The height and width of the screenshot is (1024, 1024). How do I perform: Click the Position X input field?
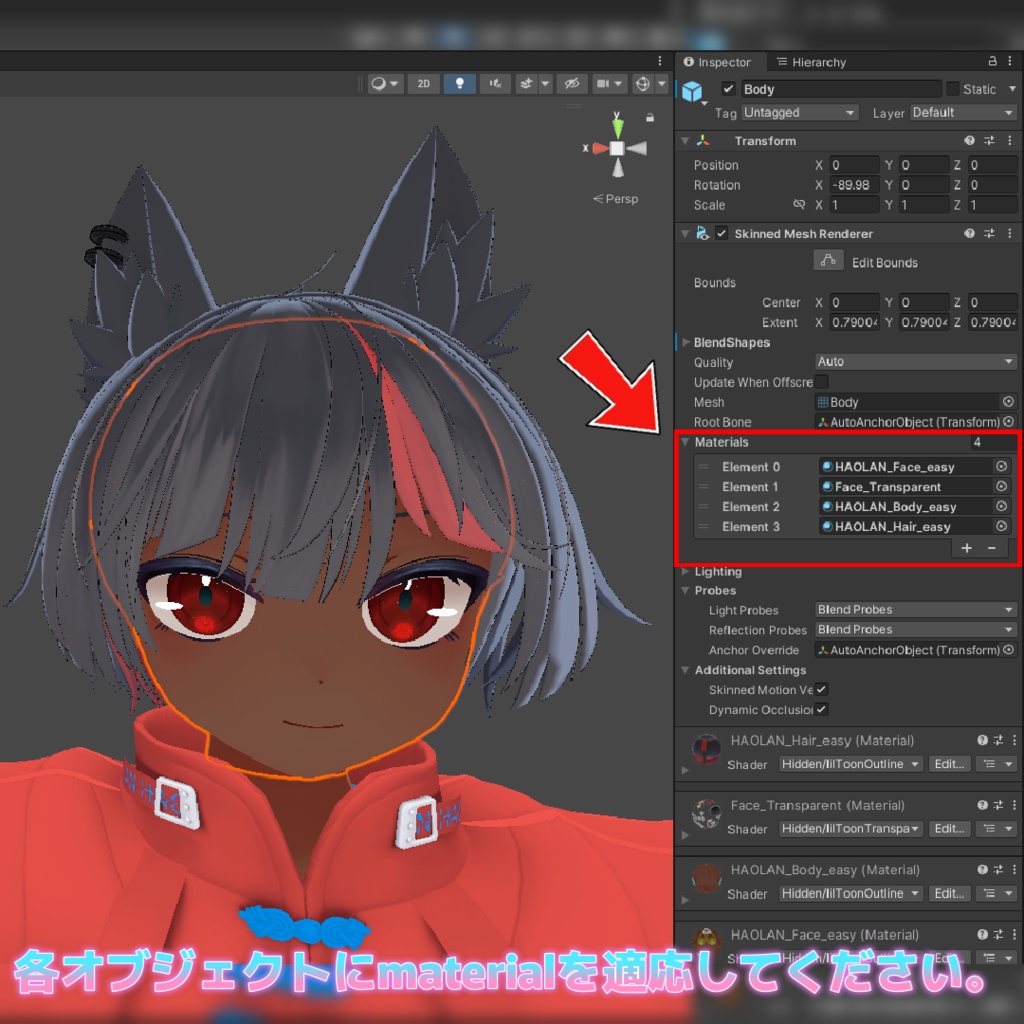[x=854, y=164]
